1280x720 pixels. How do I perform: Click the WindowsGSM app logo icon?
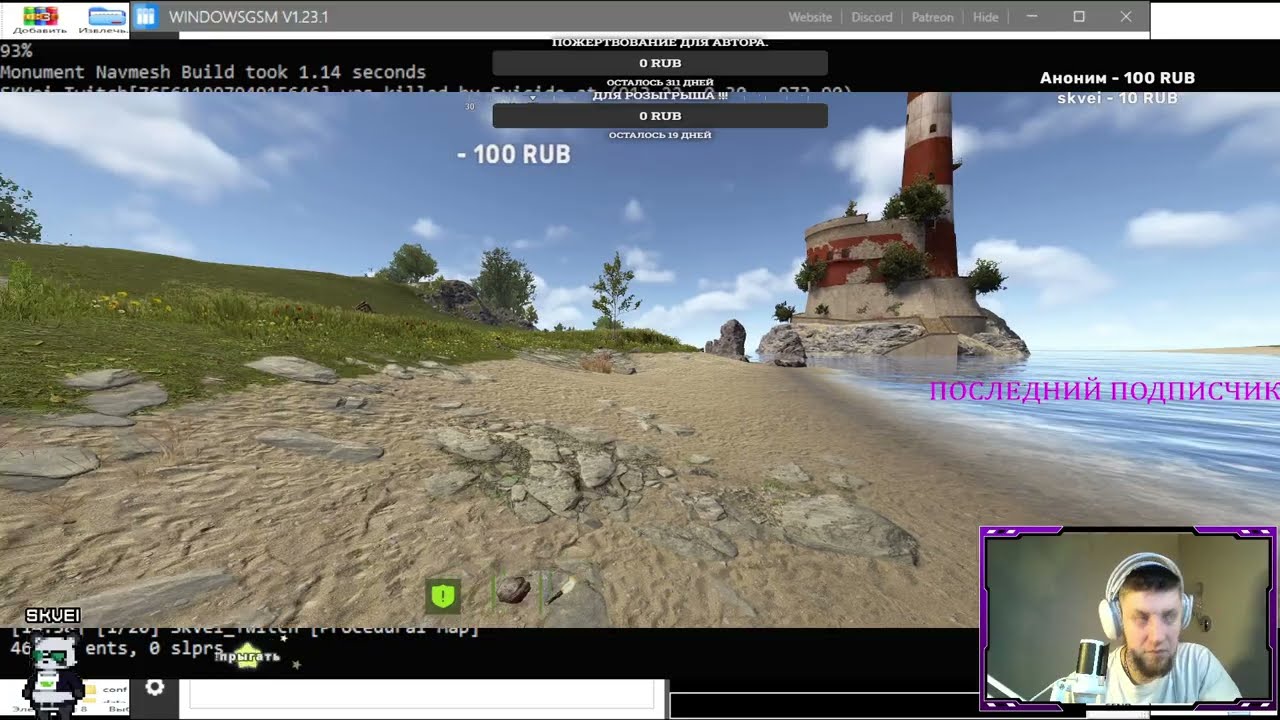click(146, 17)
